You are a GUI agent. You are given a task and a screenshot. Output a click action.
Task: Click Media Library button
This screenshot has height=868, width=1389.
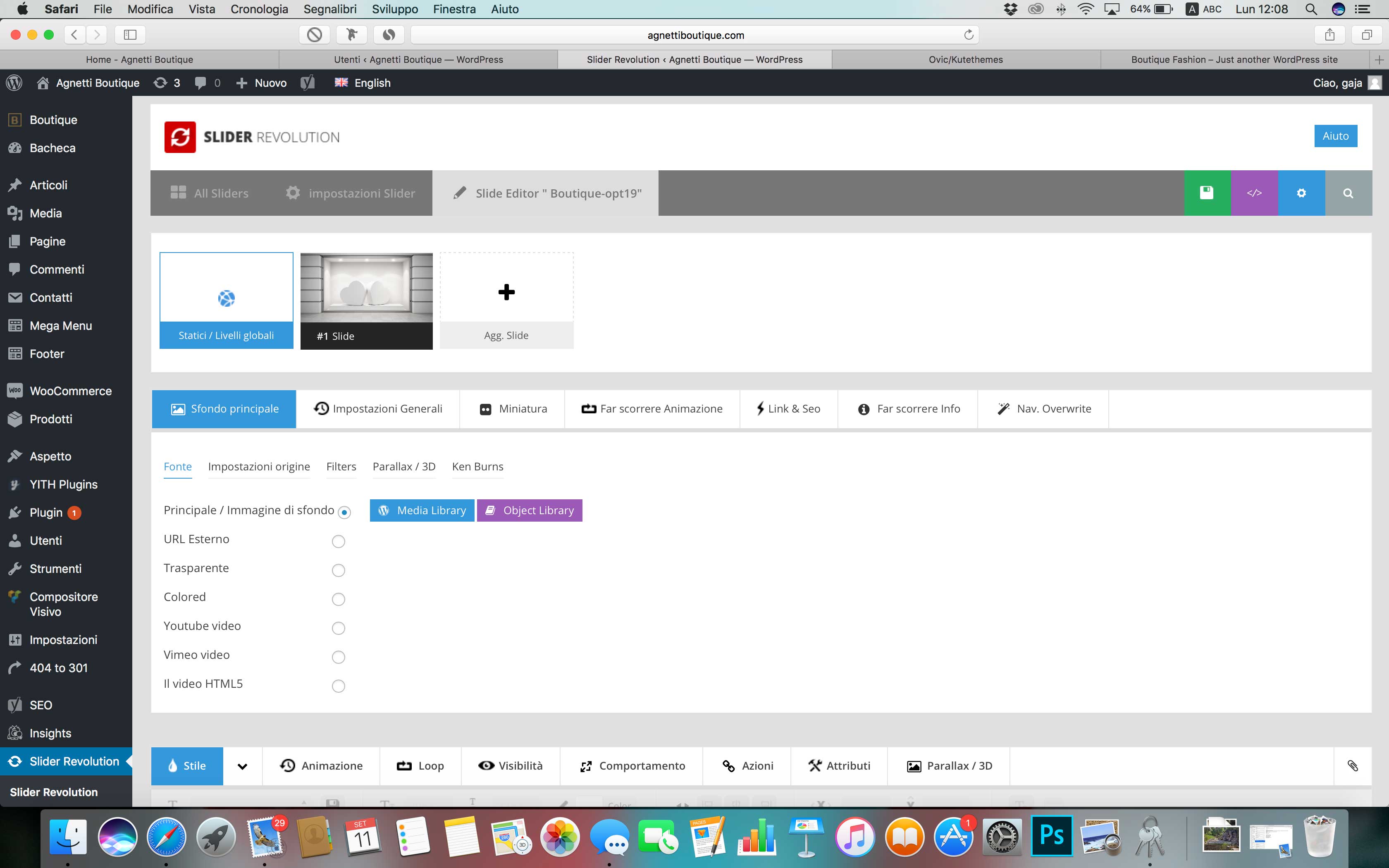pyautogui.click(x=422, y=510)
